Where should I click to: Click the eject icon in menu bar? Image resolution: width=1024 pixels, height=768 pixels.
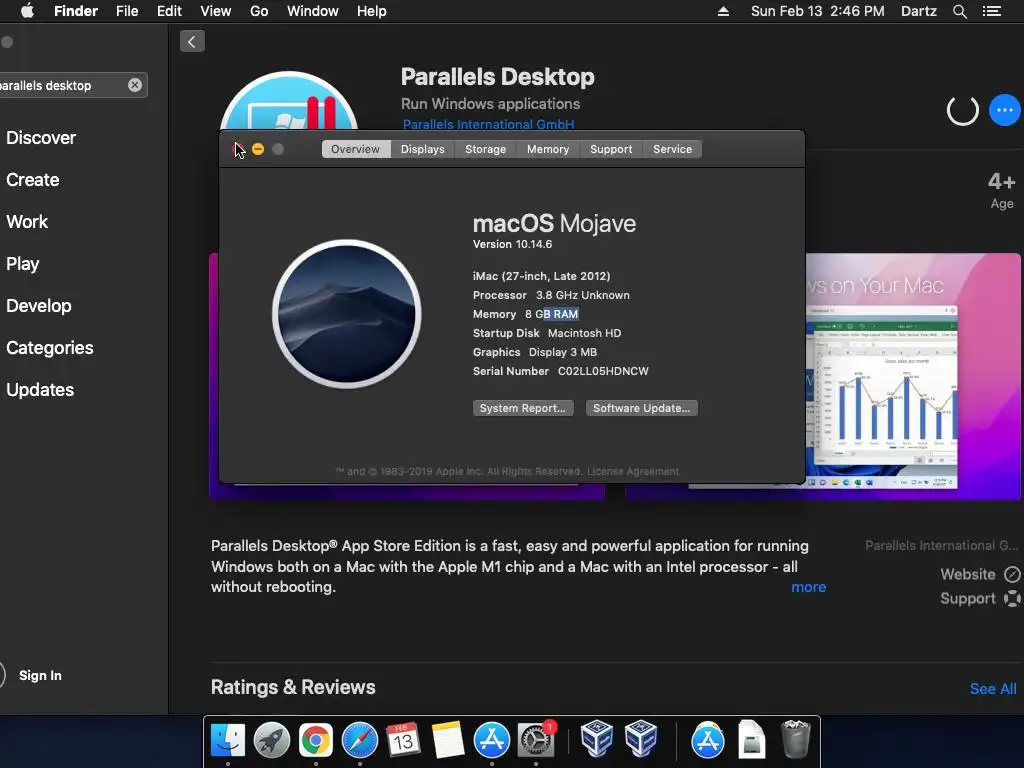[x=723, y=11]
